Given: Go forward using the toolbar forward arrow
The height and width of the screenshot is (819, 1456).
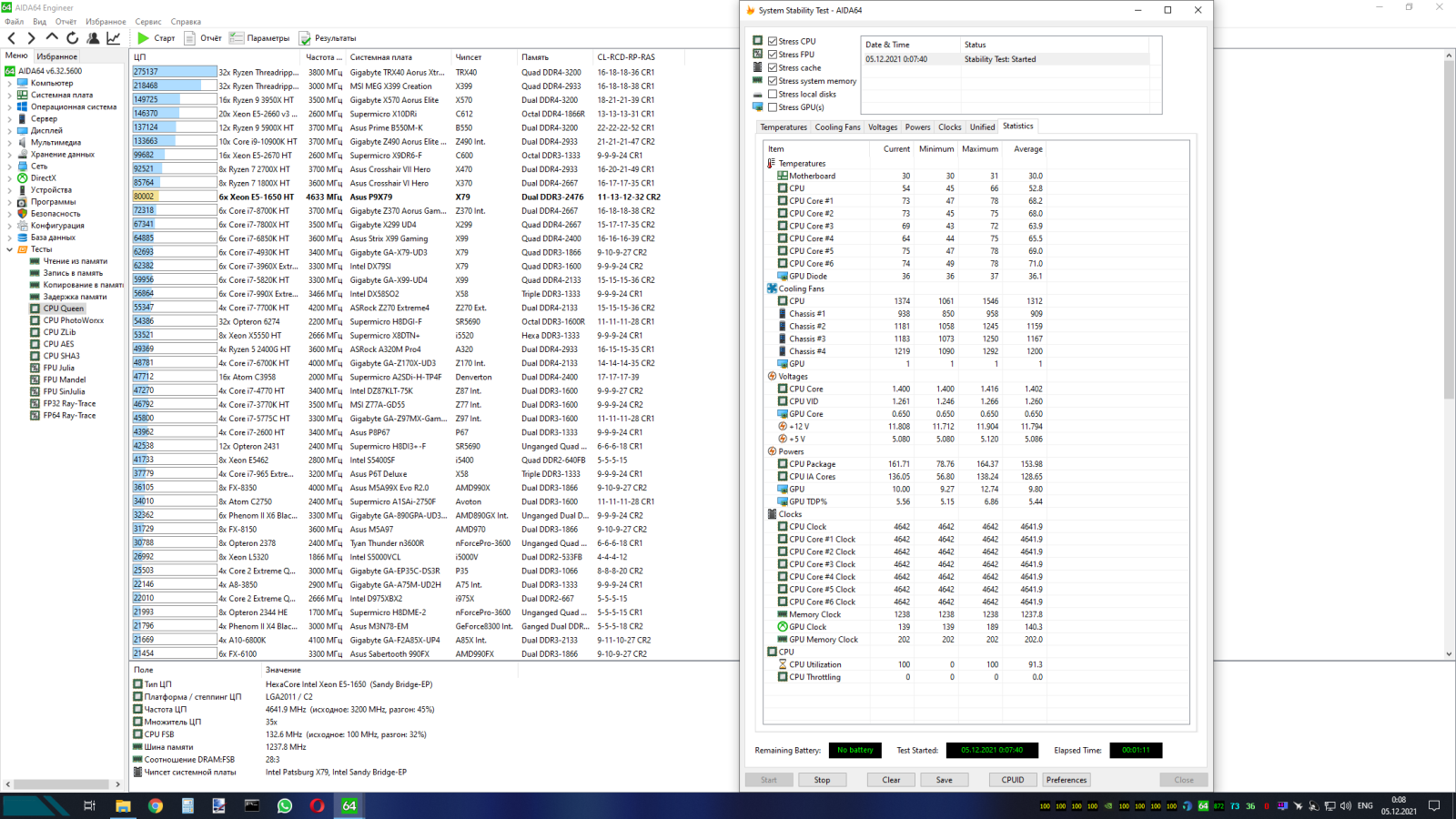Looking at the screenshot, I should click(32, 38).
